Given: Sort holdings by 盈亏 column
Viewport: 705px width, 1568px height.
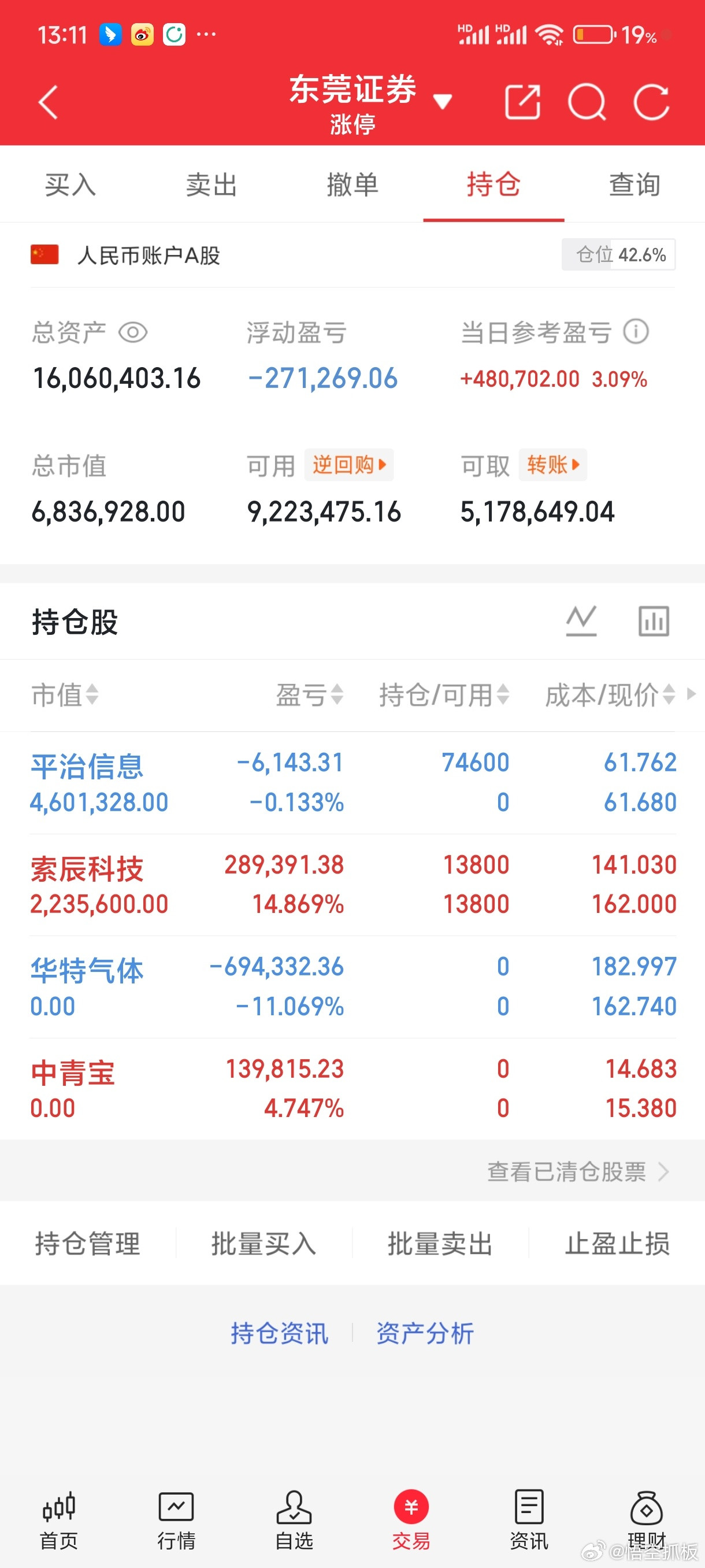Looking at the screenshot, I should [x=310, y=694].
